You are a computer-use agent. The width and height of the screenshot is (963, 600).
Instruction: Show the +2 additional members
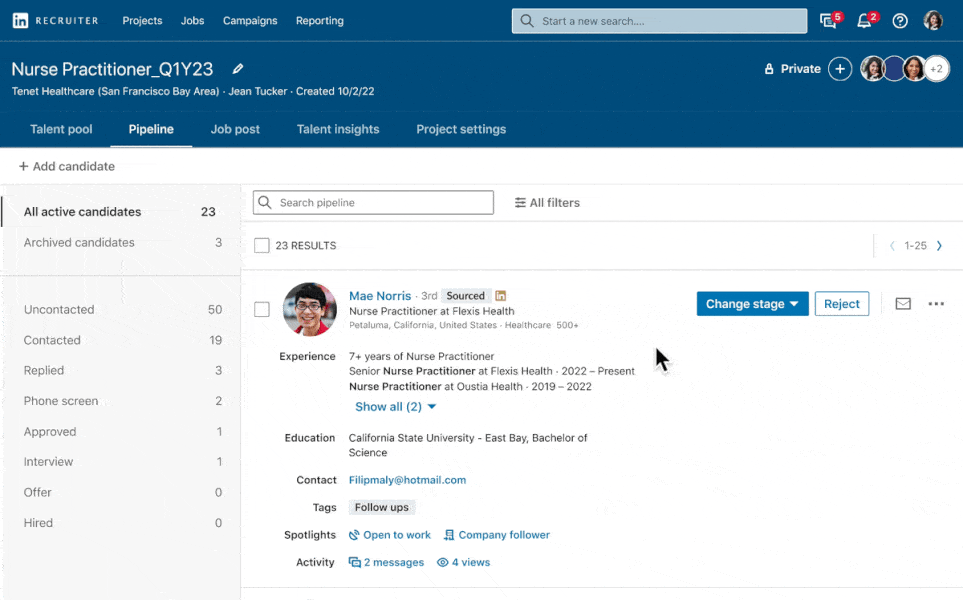pos(937,69)
